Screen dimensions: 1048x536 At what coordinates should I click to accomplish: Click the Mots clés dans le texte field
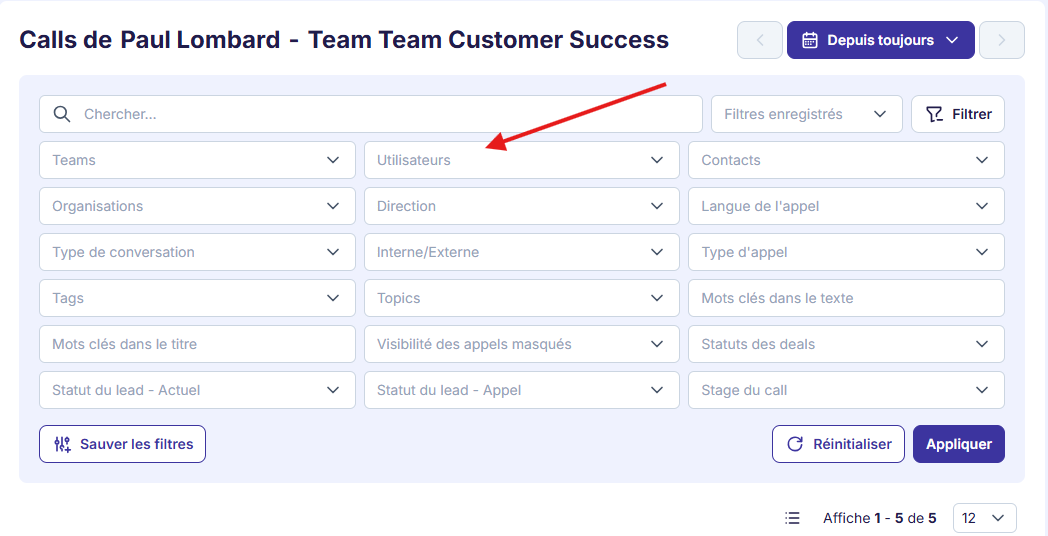click(x=846, y=298)
